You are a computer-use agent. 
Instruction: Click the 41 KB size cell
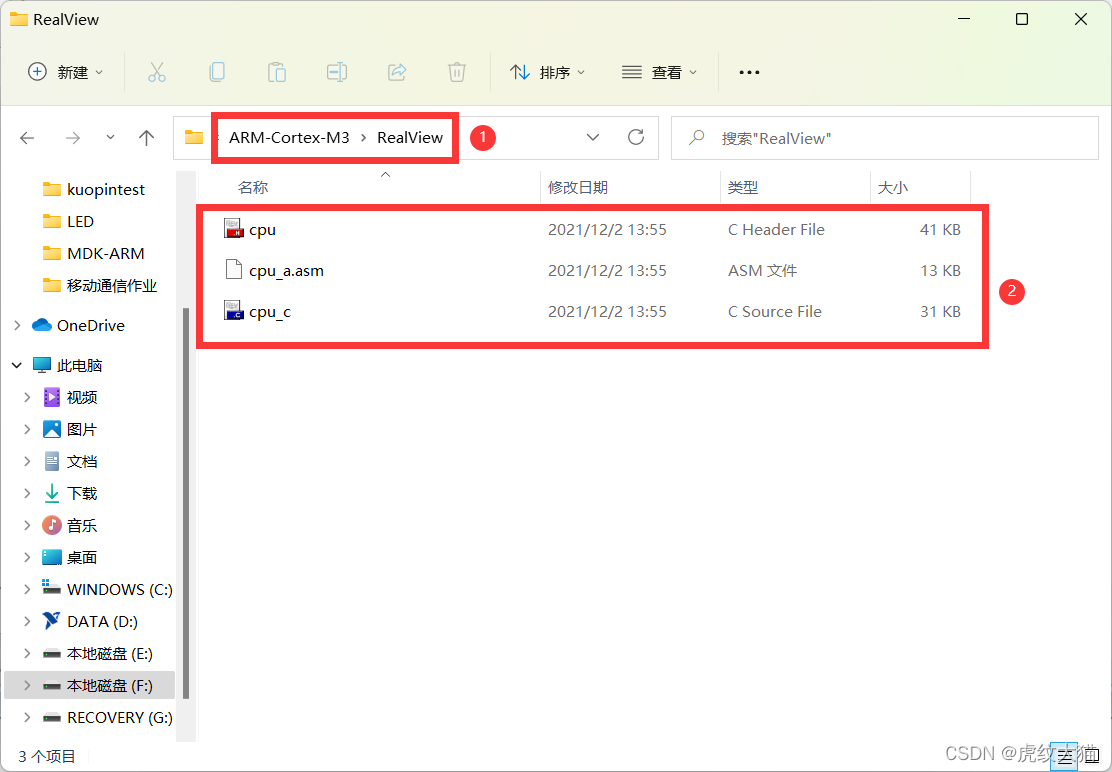point(940,230)
